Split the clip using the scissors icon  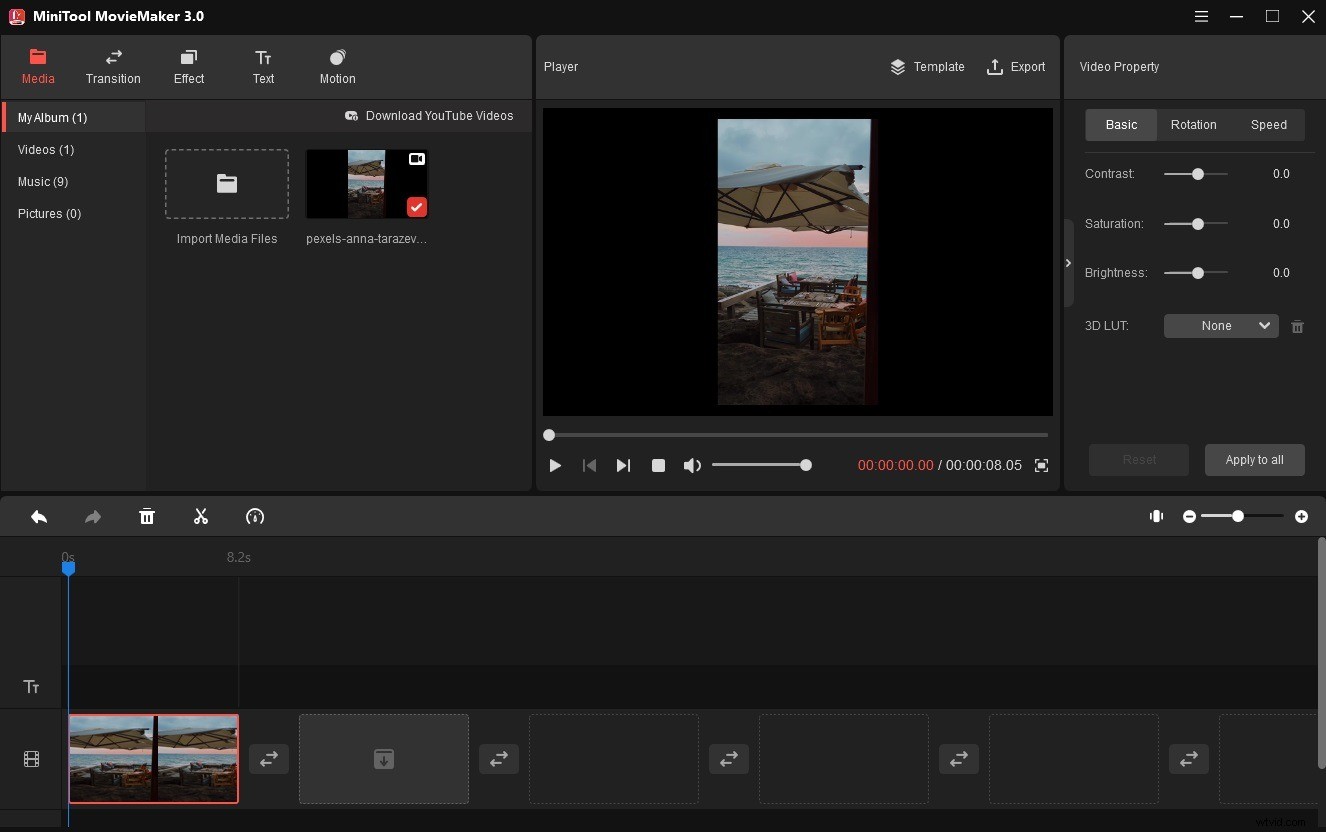point(201,516)
